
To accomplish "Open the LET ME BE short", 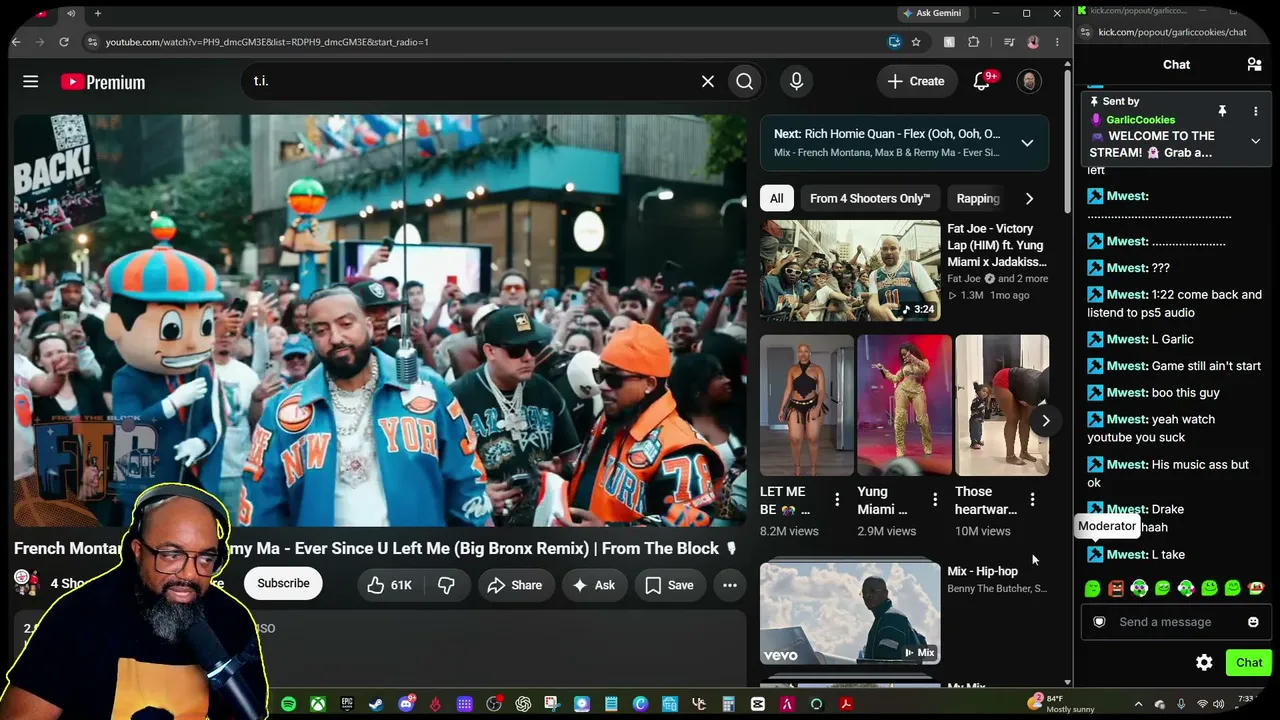I will pyautogui.click(x=806, y=405).
